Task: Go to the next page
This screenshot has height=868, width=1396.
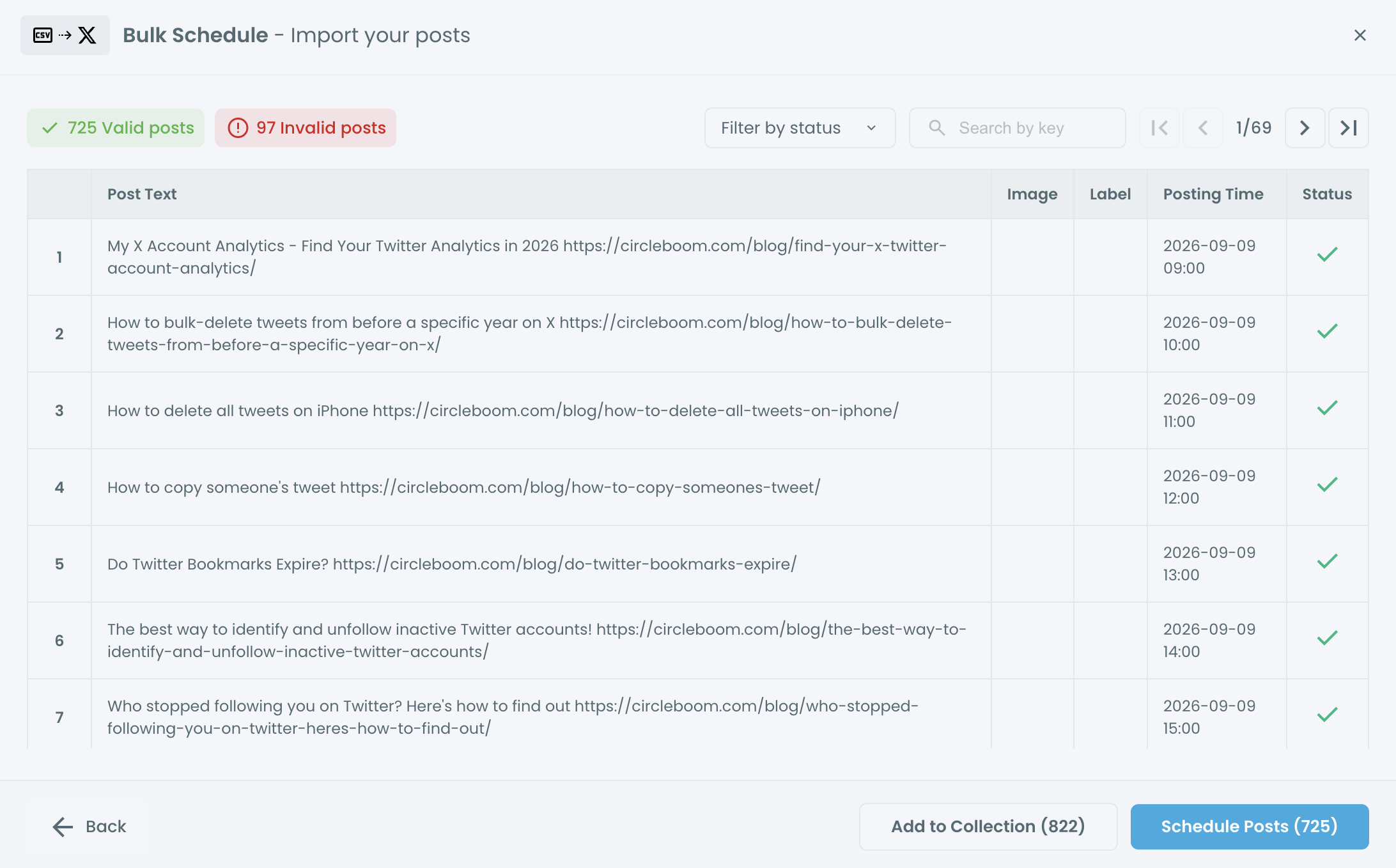Action: [1305, 128]
